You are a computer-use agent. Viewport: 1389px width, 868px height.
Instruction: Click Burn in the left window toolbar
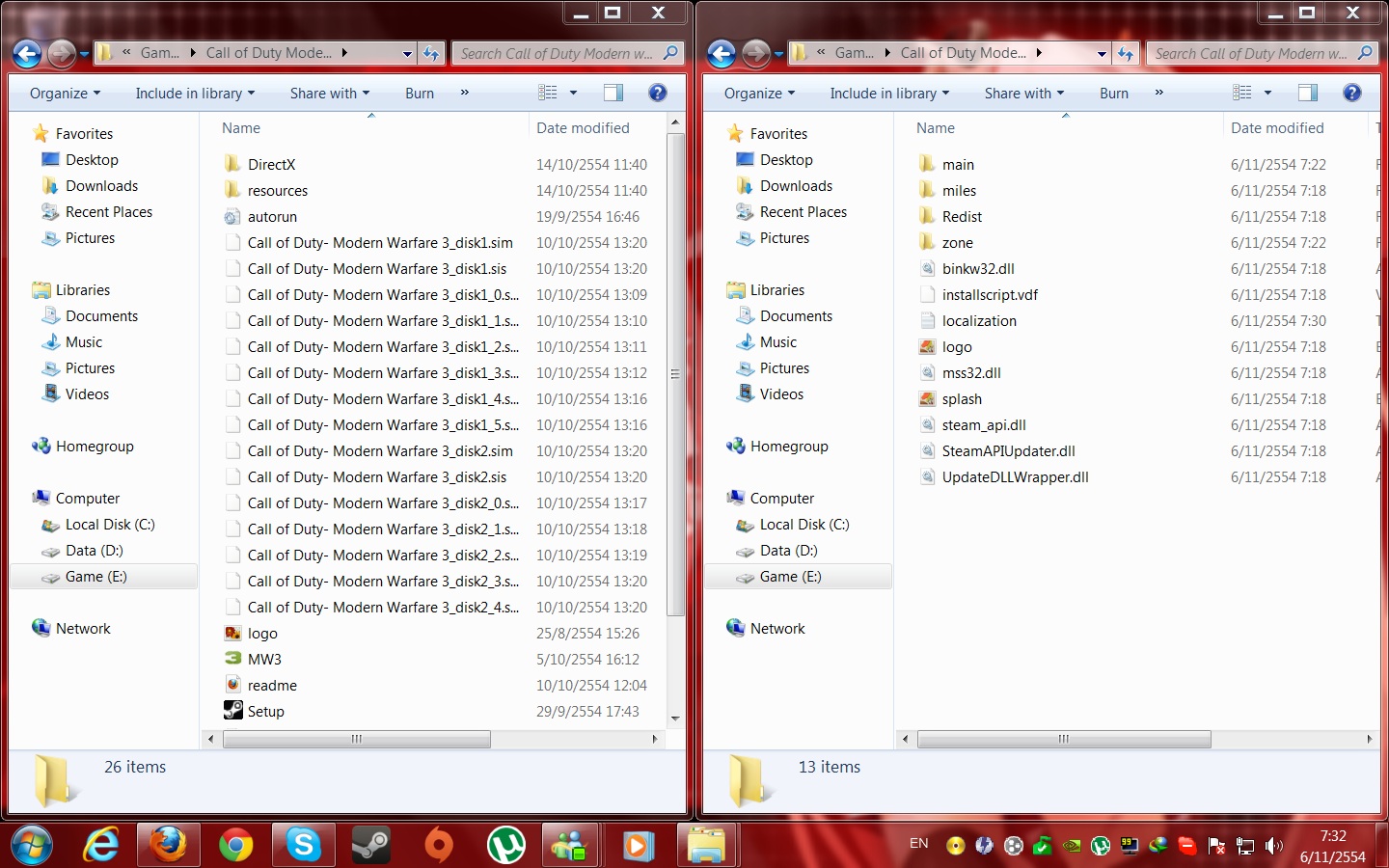(x=420, y=94)
